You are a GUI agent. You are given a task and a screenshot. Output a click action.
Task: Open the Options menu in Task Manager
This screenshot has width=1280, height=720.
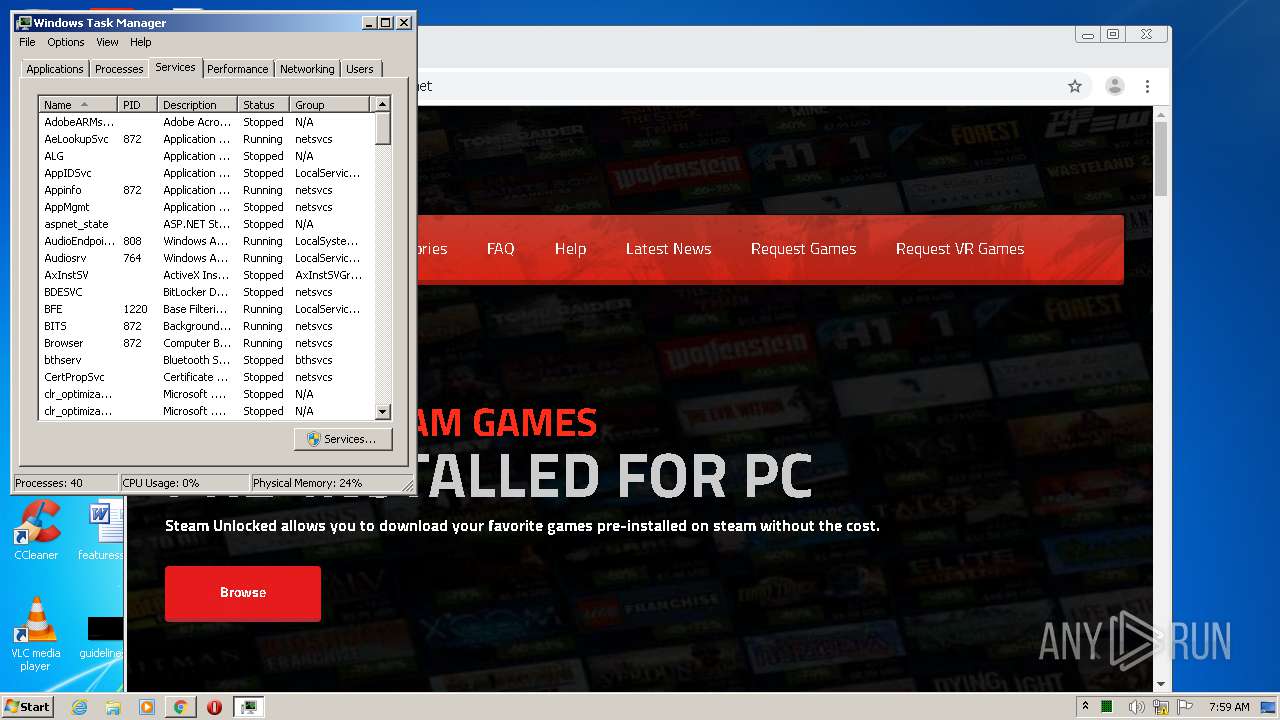[66, 42]
